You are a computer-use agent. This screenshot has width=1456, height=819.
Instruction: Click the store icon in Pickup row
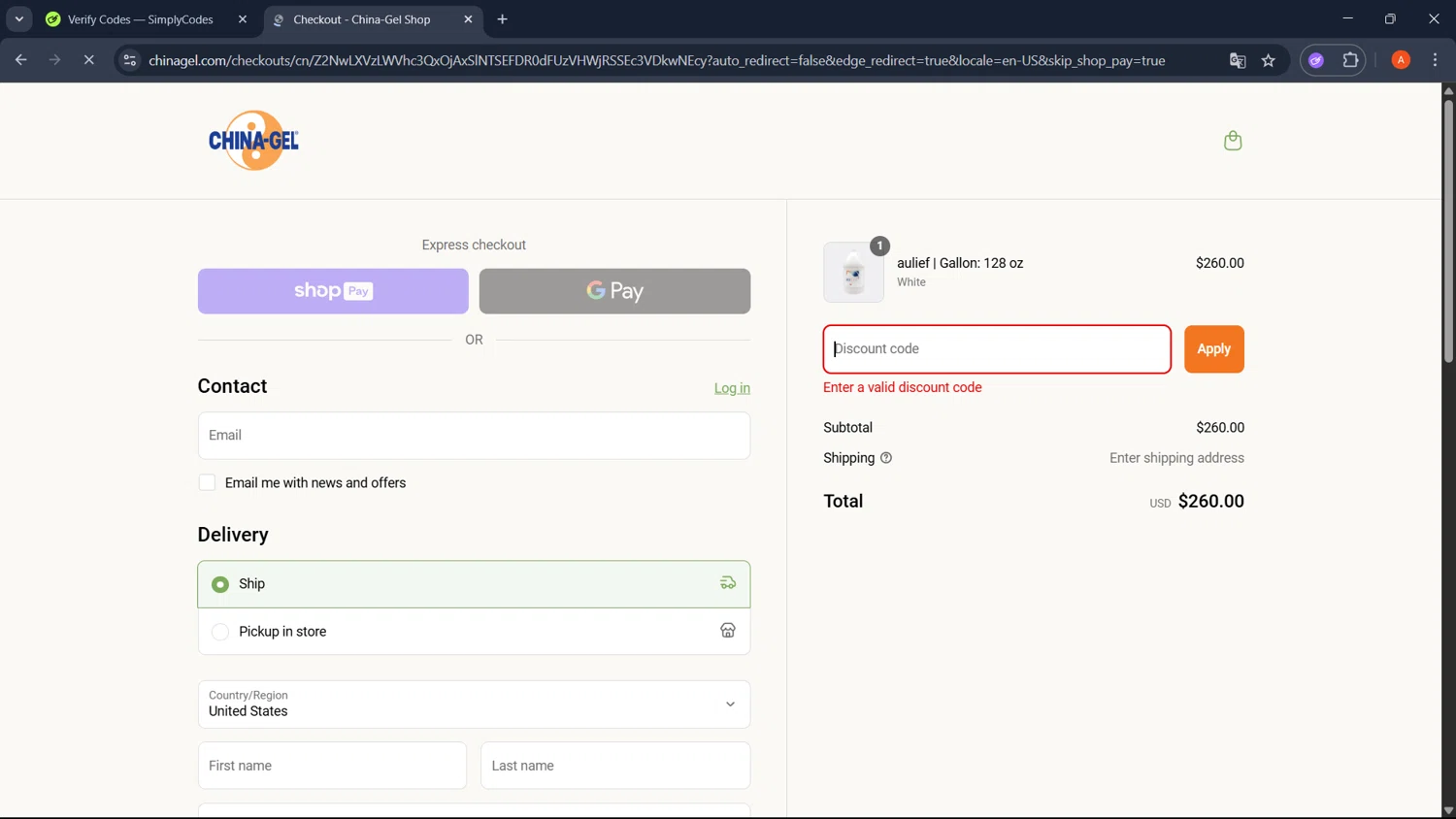(728, 631)
